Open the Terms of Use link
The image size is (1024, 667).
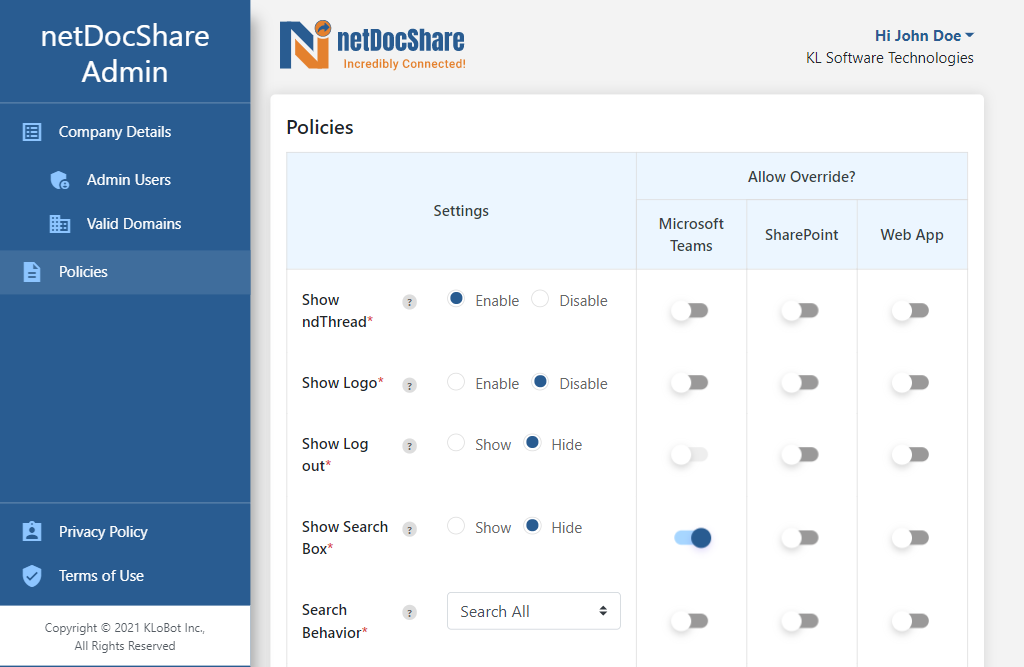125,576
